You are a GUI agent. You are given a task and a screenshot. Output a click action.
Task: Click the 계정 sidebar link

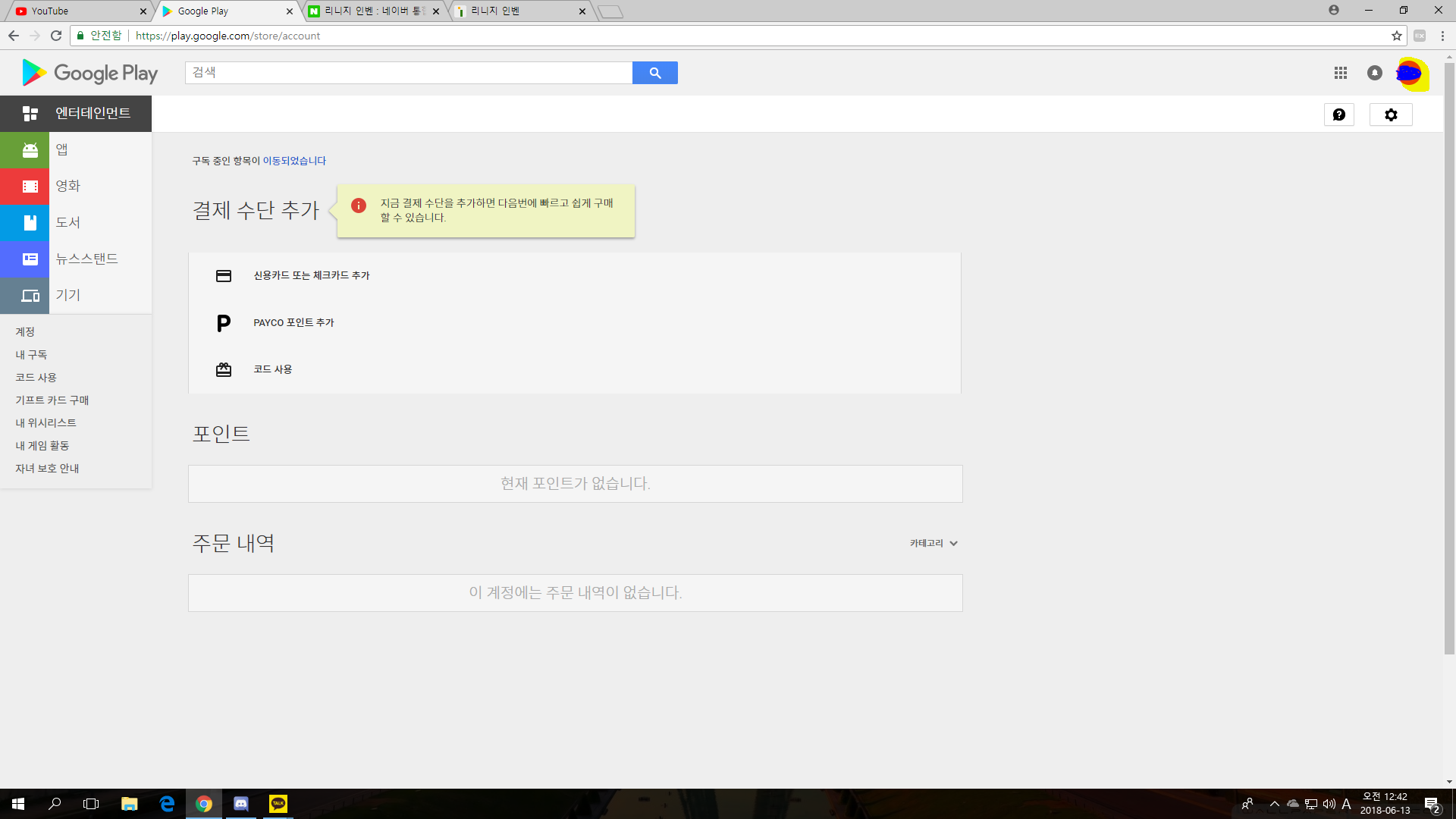25,332
